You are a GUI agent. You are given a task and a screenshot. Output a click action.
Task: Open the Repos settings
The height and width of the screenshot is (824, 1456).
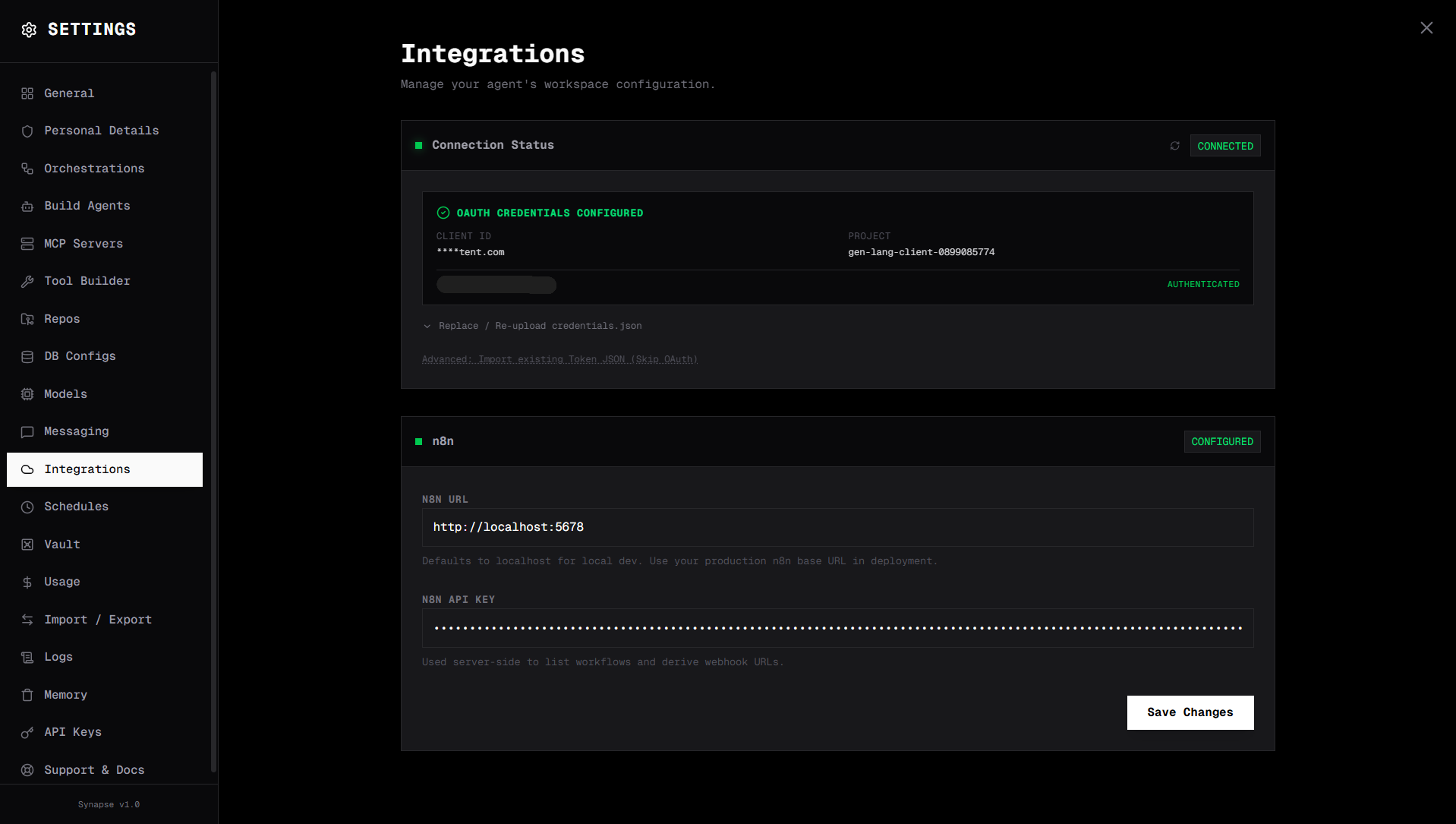(105, 319)
